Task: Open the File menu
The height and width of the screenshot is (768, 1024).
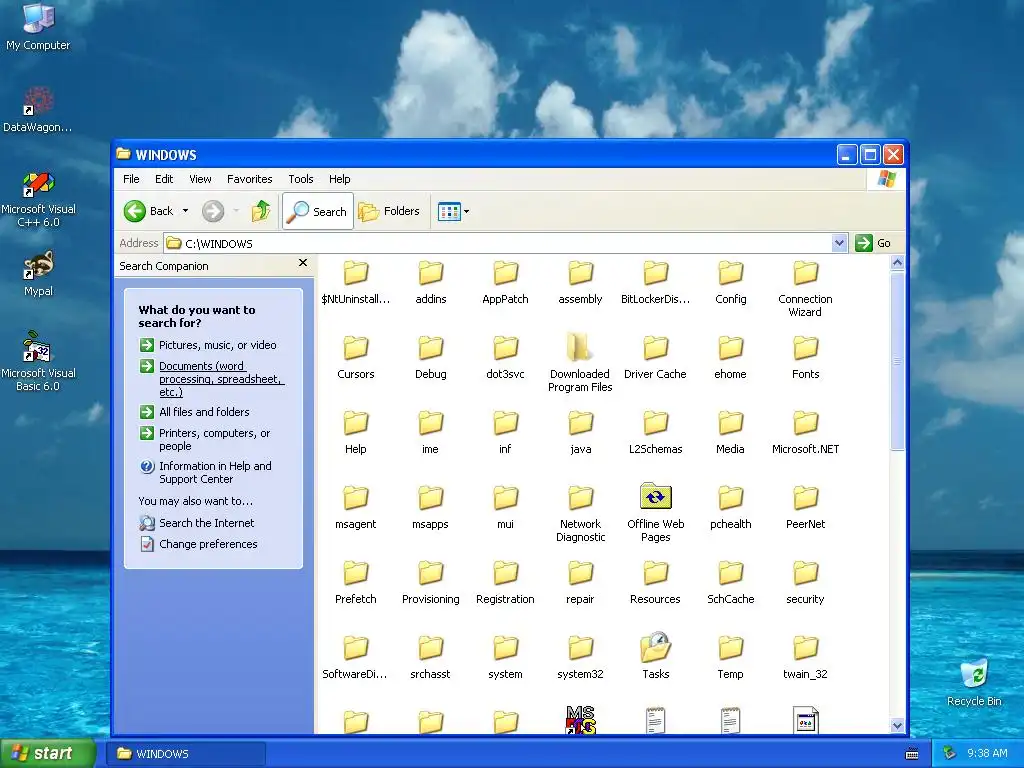Action: [131, 179]
